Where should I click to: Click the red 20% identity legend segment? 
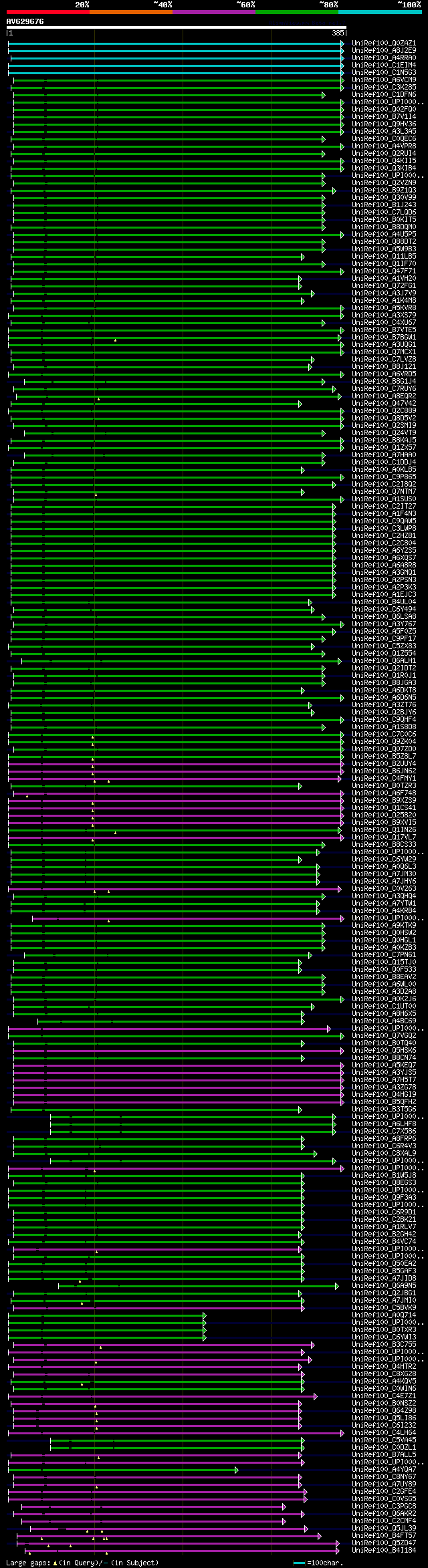[47, 12]
